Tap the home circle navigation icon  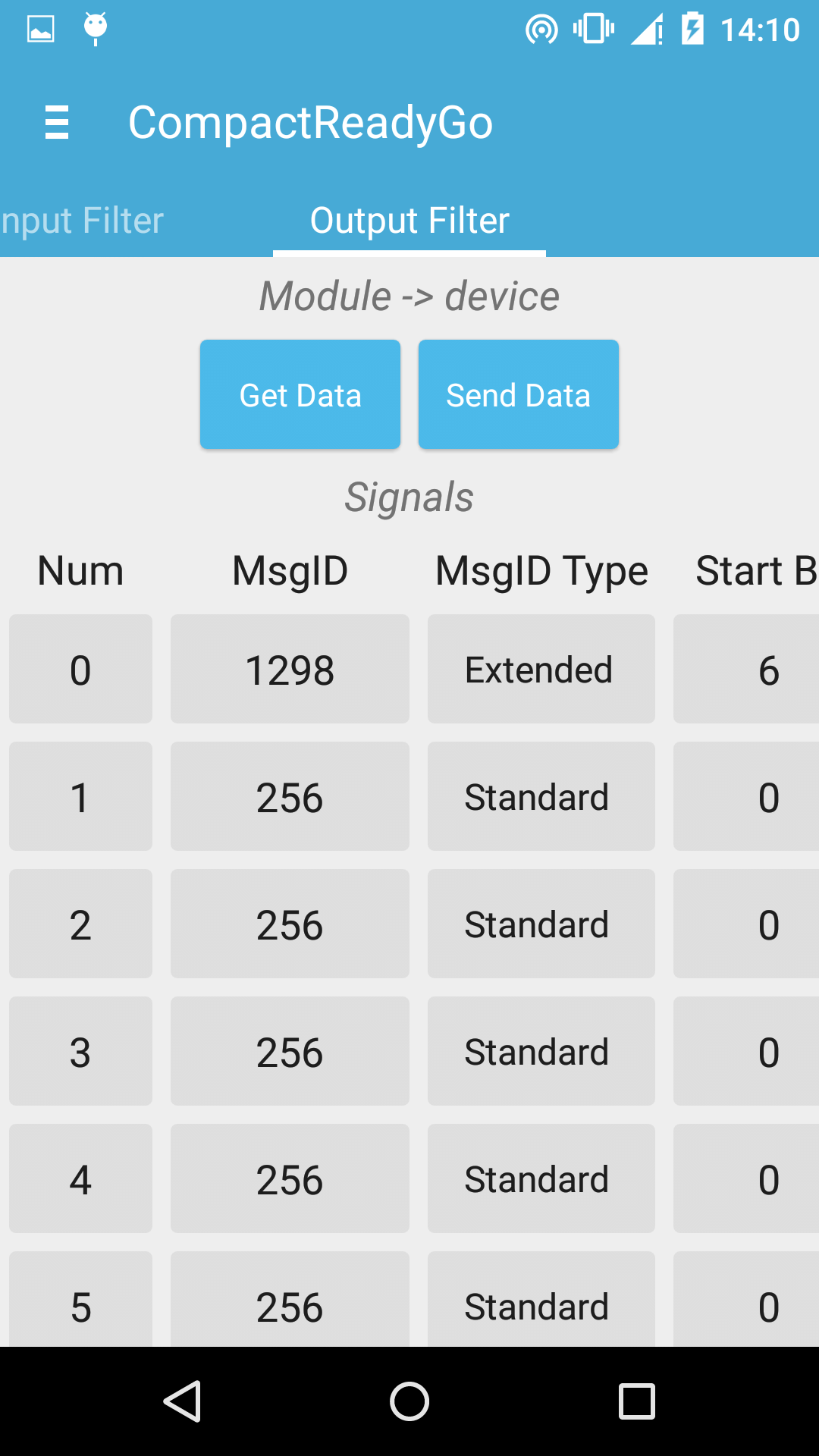[409, 1401]
